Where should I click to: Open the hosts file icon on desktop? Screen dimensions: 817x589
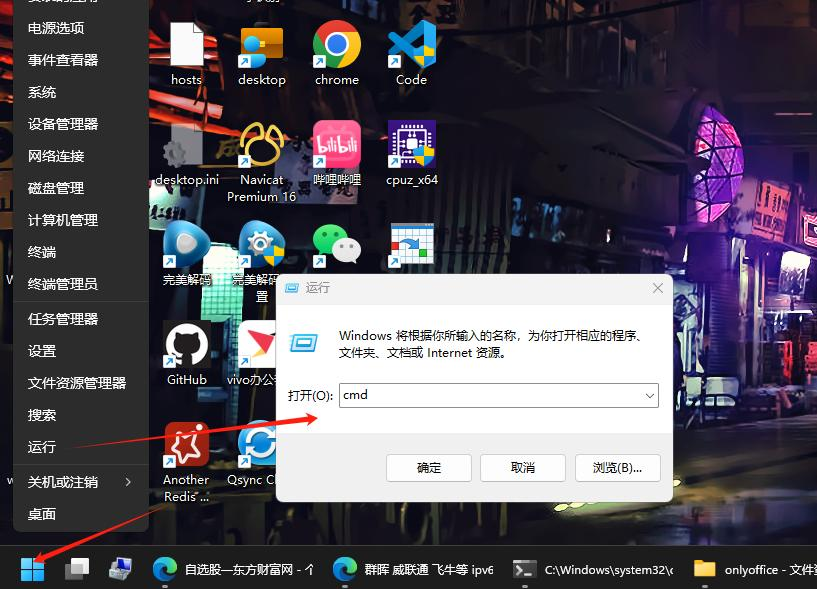coord(187,45)
